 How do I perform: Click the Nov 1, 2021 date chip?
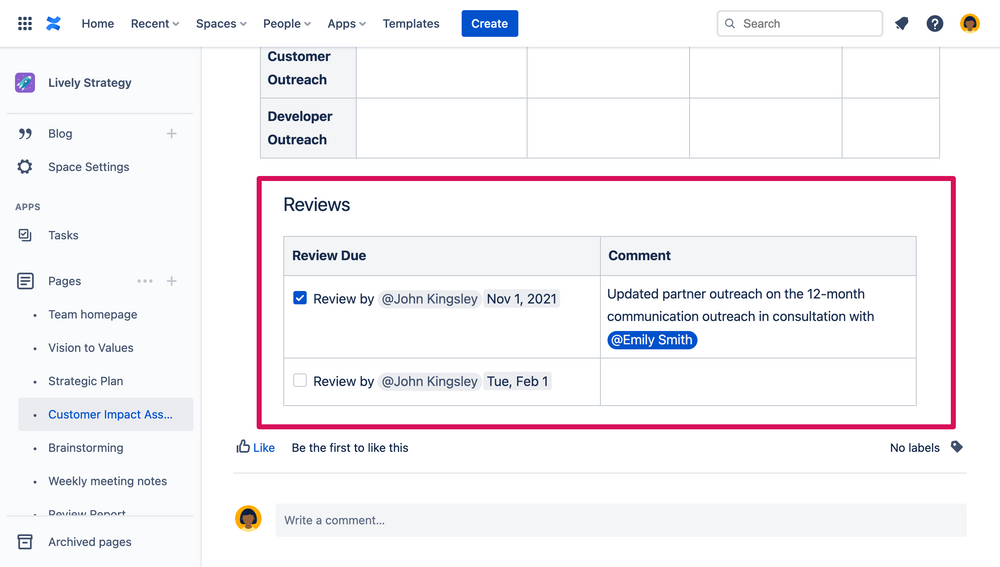pyautogui.click(x=522, y=298)
